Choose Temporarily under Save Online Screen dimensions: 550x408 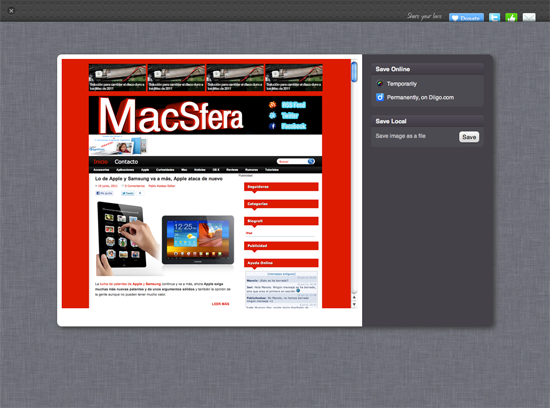tap(402, 84)
